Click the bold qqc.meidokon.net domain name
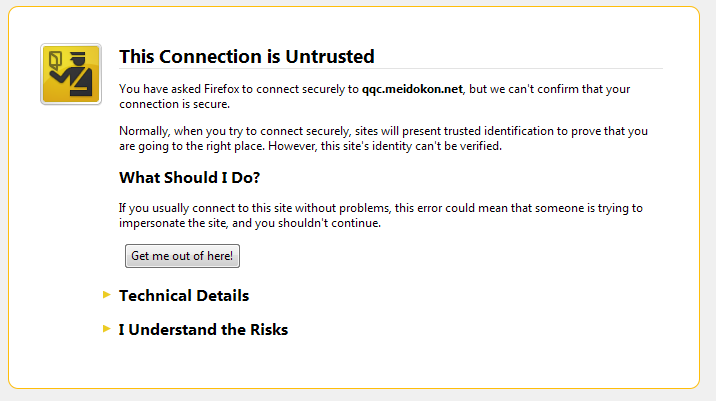This screenshot has width=716, height=401. pyautogui.click(x=412, y=89)
